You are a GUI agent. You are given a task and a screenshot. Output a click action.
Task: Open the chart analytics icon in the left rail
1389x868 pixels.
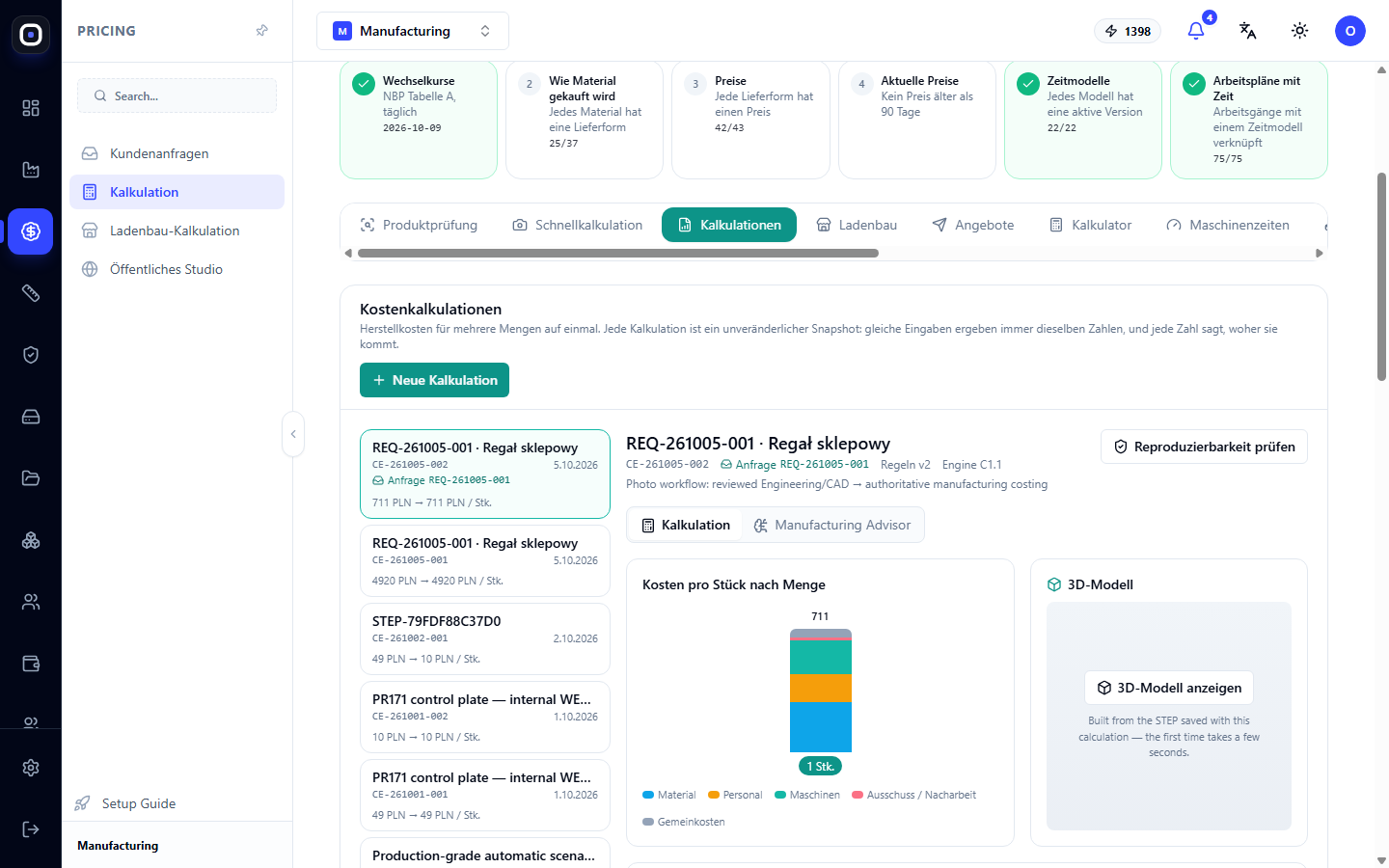(31, 170)
